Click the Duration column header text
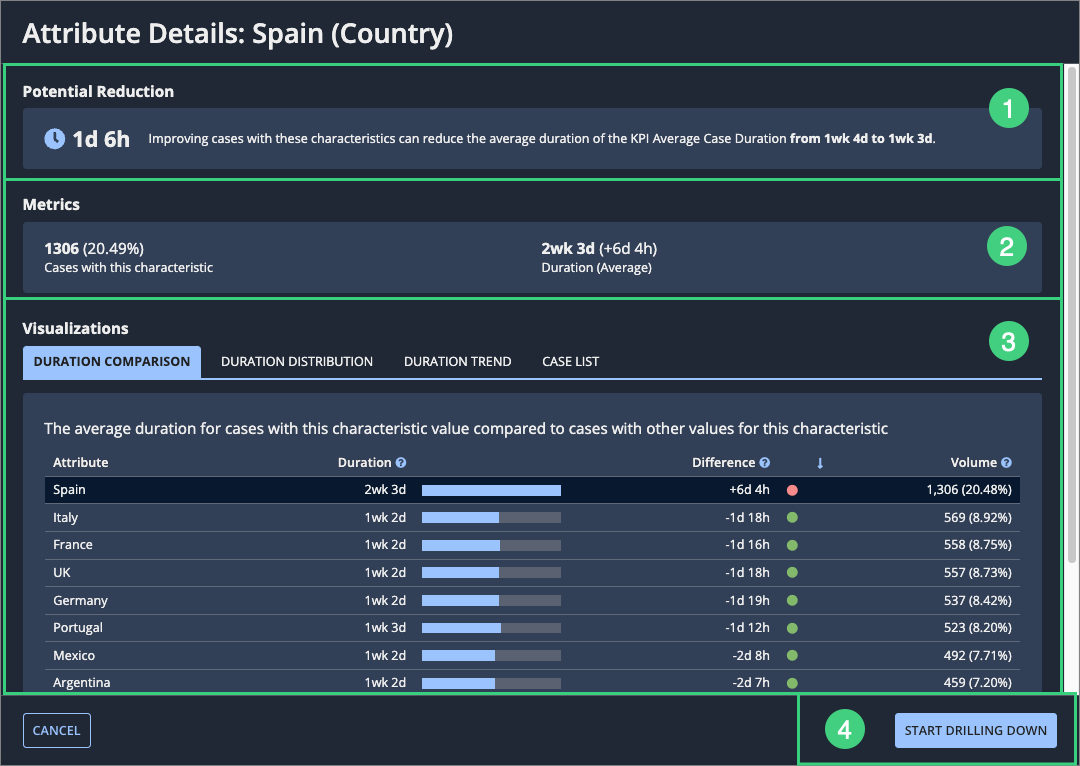 [364, 463]
